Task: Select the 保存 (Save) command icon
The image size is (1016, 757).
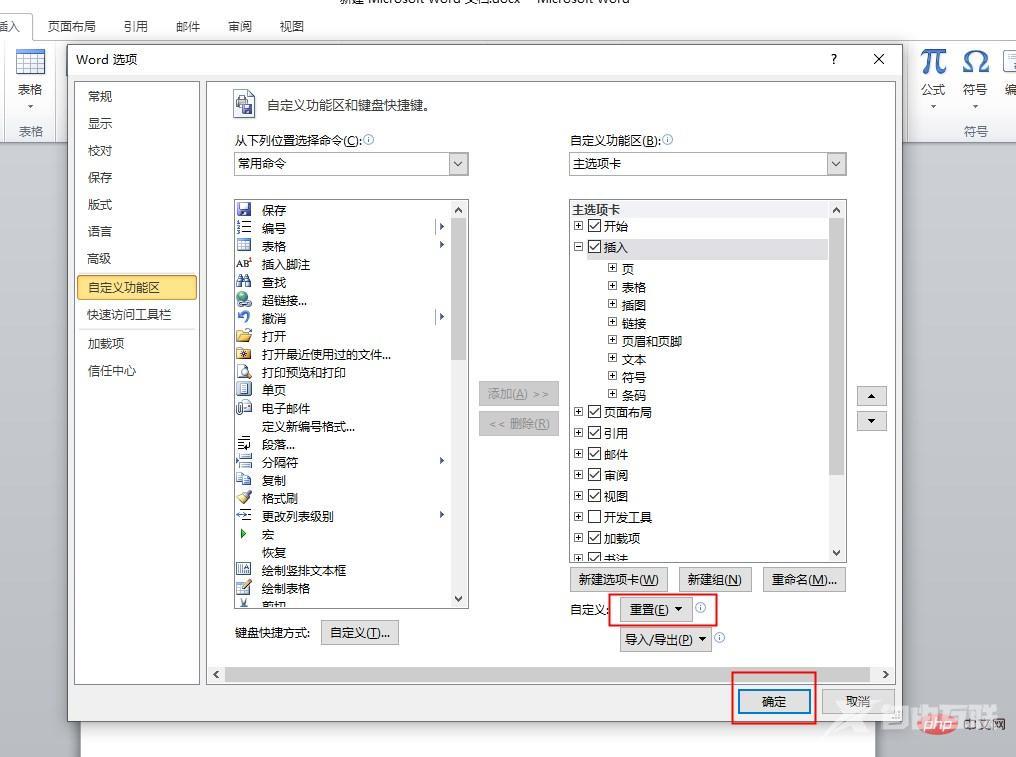Action: pos(243,210)
